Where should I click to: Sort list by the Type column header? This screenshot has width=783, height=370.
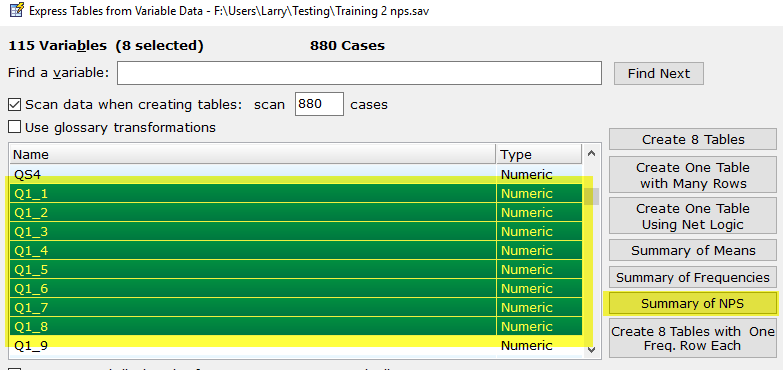[539, 154]
